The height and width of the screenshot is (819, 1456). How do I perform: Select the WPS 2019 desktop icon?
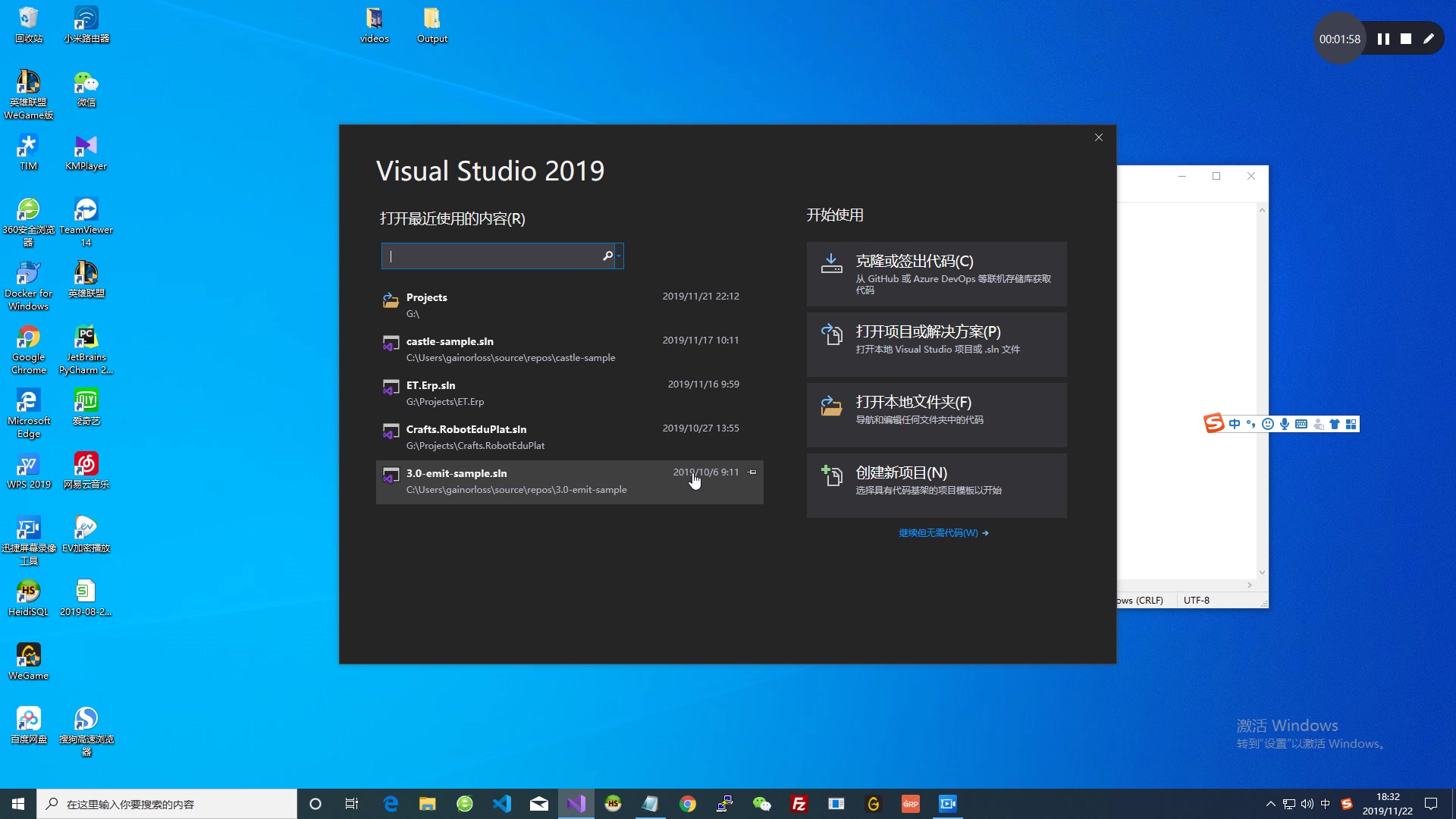pyautogui.click(x=29, y=471)
